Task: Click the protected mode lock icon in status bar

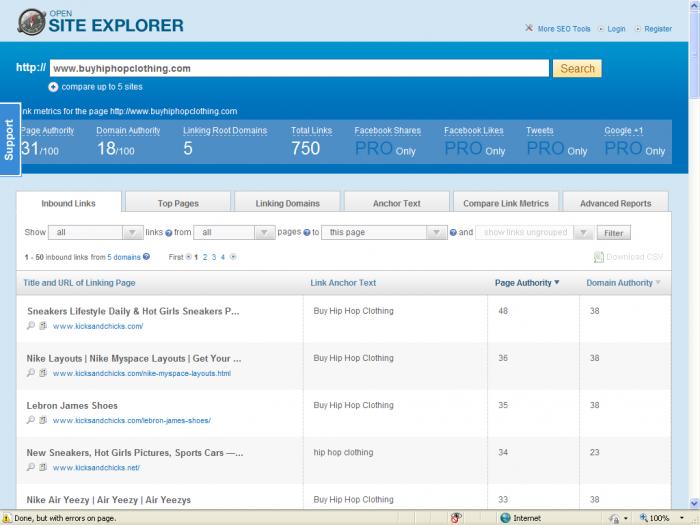Action: [x=615, y=518]
